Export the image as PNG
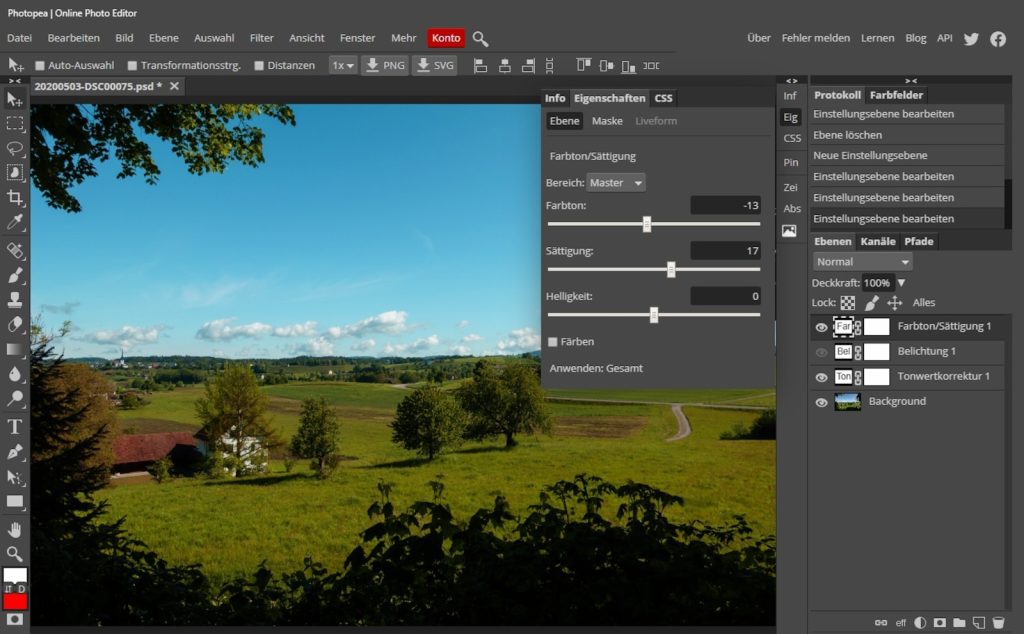Viewport: 1024px width, 634px height. click(x=385, y=65)
